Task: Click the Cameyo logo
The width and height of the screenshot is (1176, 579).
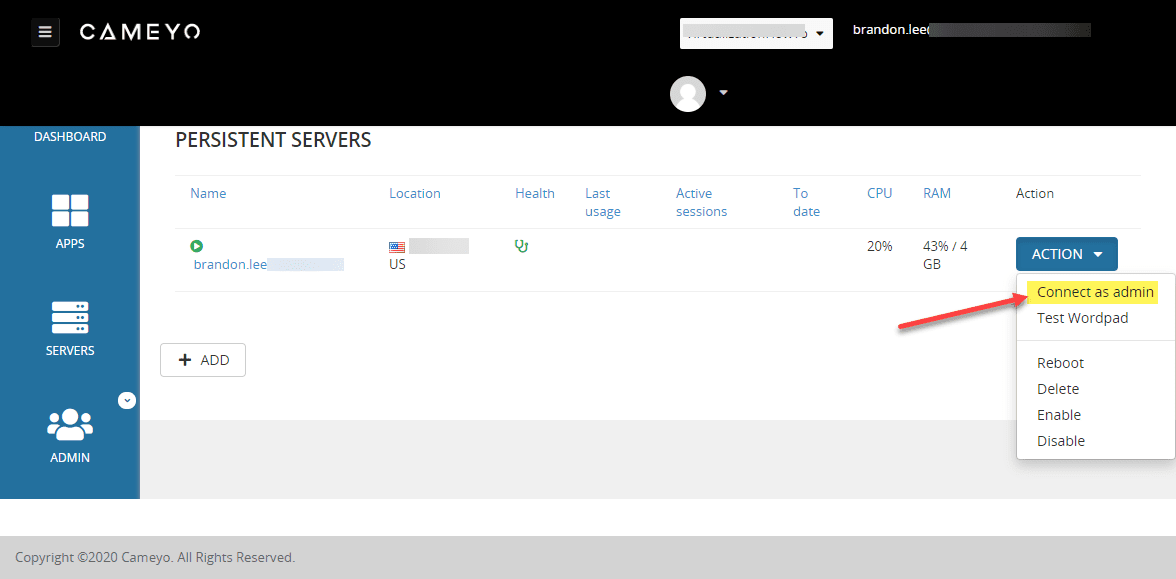Action: click(139, 31)
